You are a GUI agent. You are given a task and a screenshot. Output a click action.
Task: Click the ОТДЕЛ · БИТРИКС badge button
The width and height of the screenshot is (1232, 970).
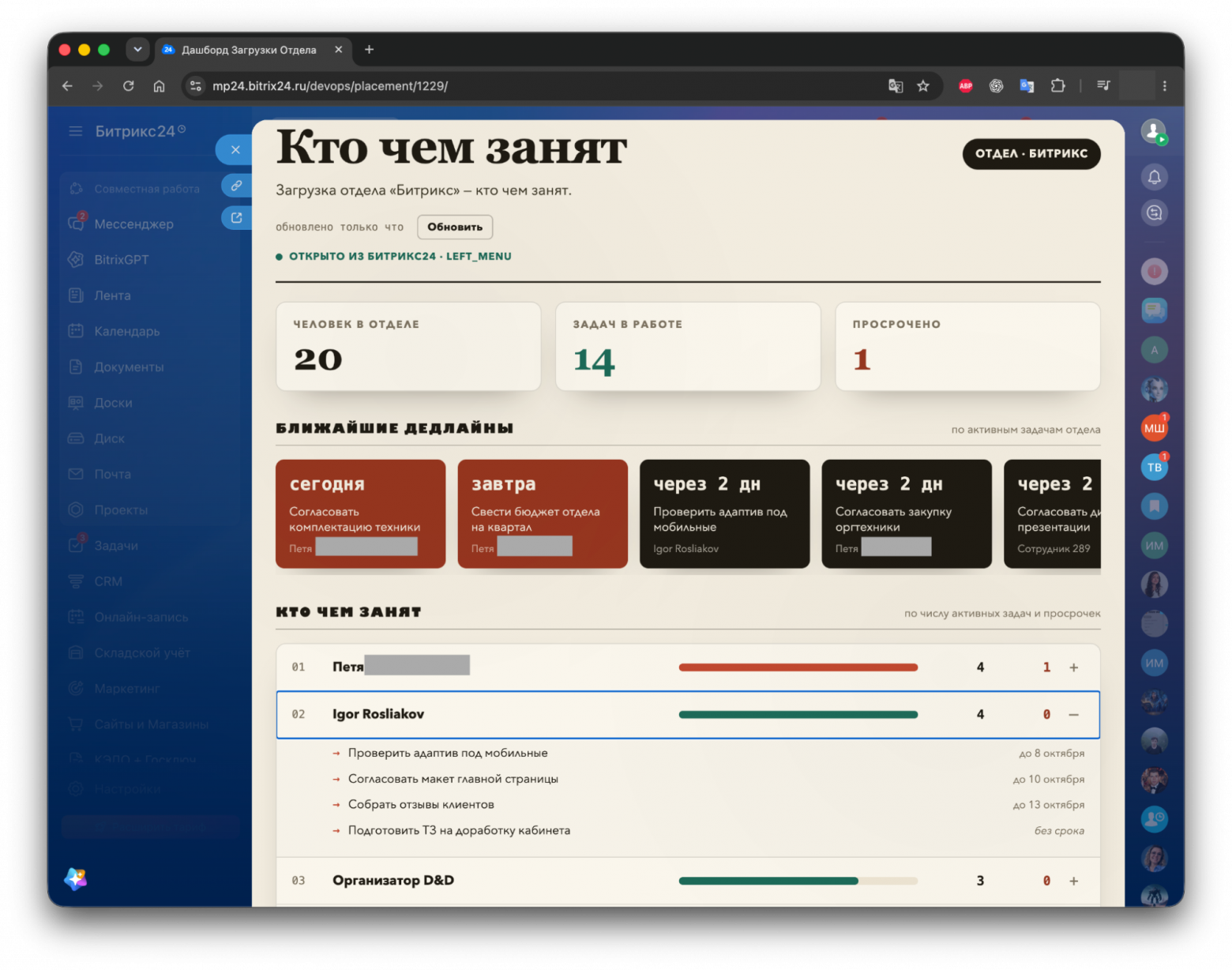1031,153
